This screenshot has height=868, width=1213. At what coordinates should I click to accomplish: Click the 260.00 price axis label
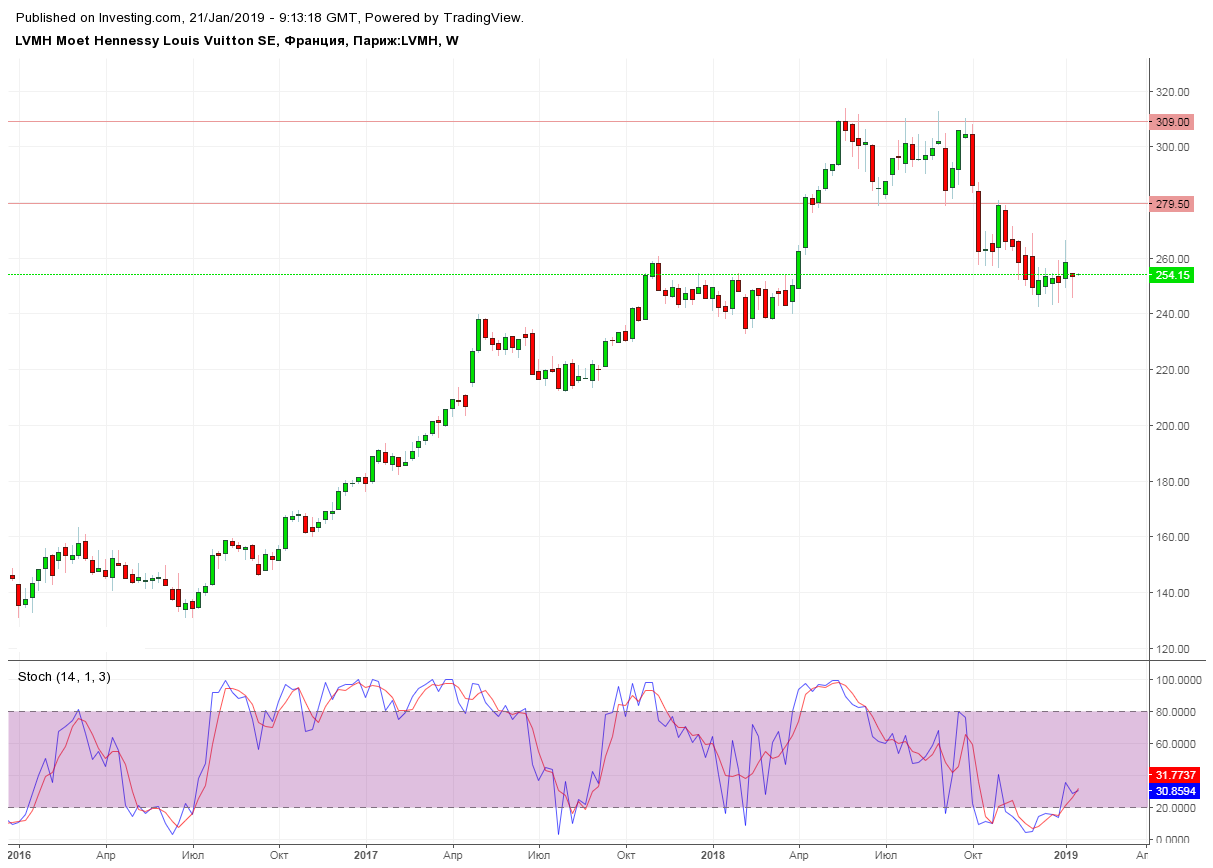(x=1172, y=258)
